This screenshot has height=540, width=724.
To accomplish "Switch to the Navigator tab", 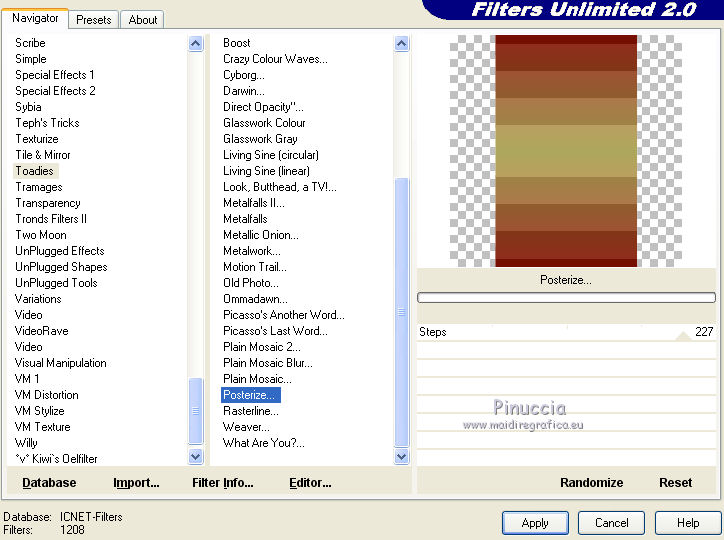I will coord(35,18).
